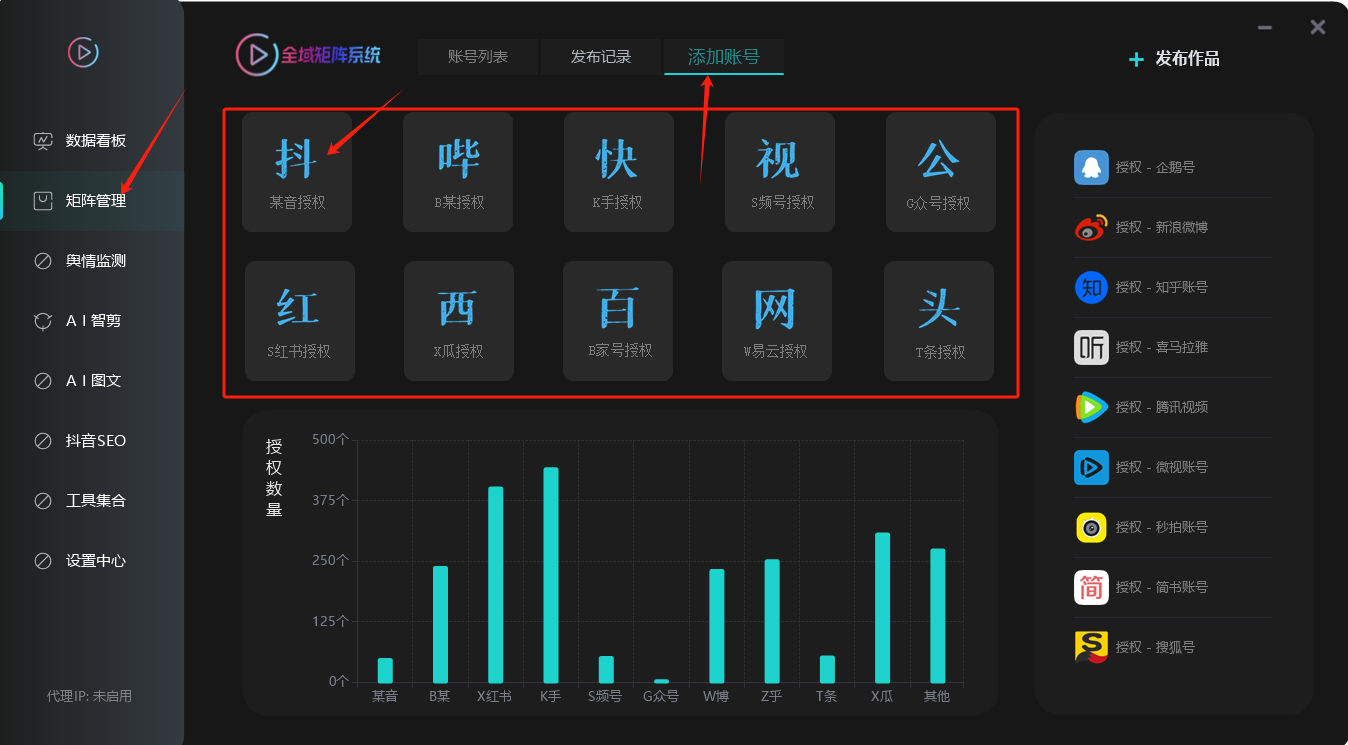The image size is (1348, 745).
Task: Click the 其他 chart bar
Action: point(937,616)
